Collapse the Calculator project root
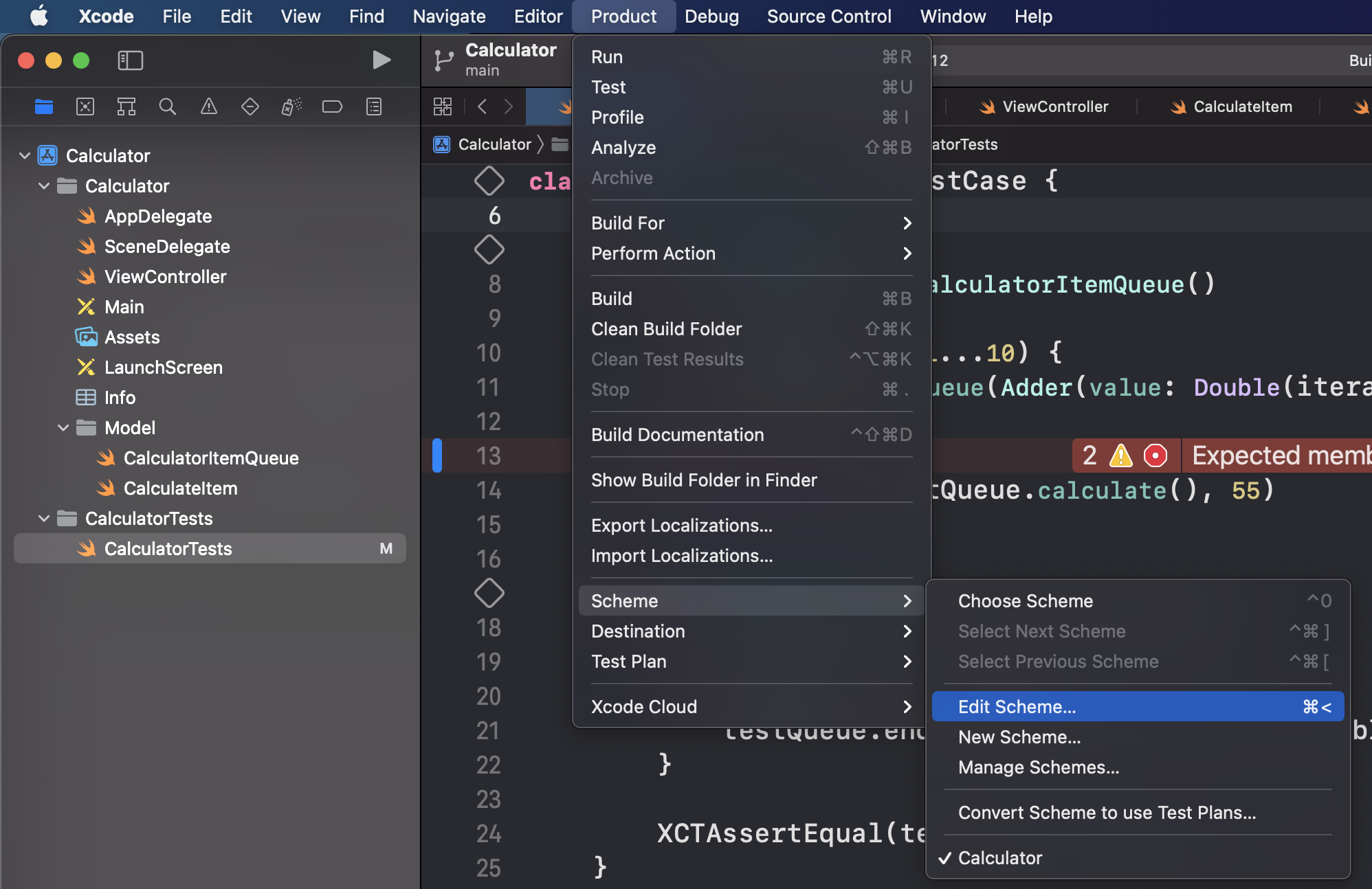 pos(25,156)
